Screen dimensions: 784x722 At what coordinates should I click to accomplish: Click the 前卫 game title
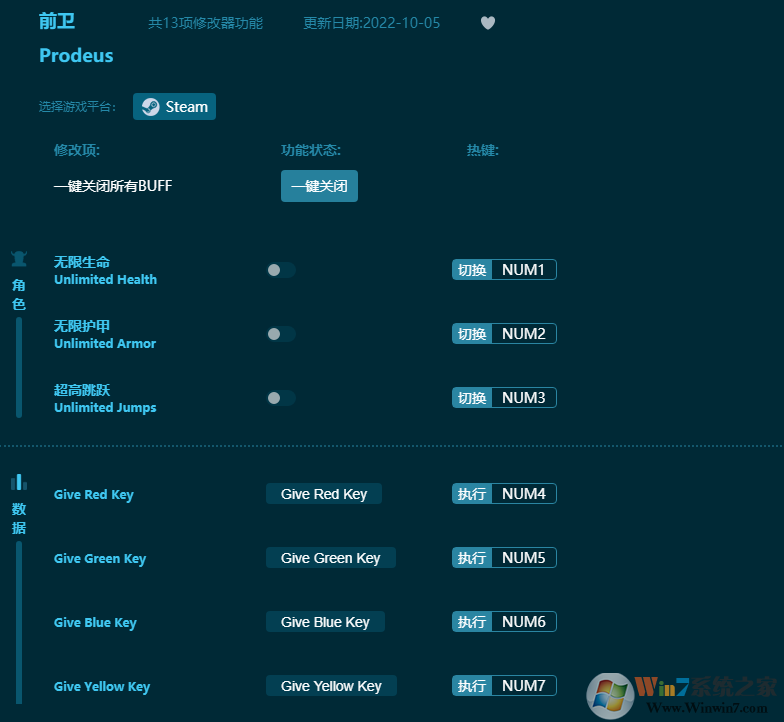click(x=57, y=22)
